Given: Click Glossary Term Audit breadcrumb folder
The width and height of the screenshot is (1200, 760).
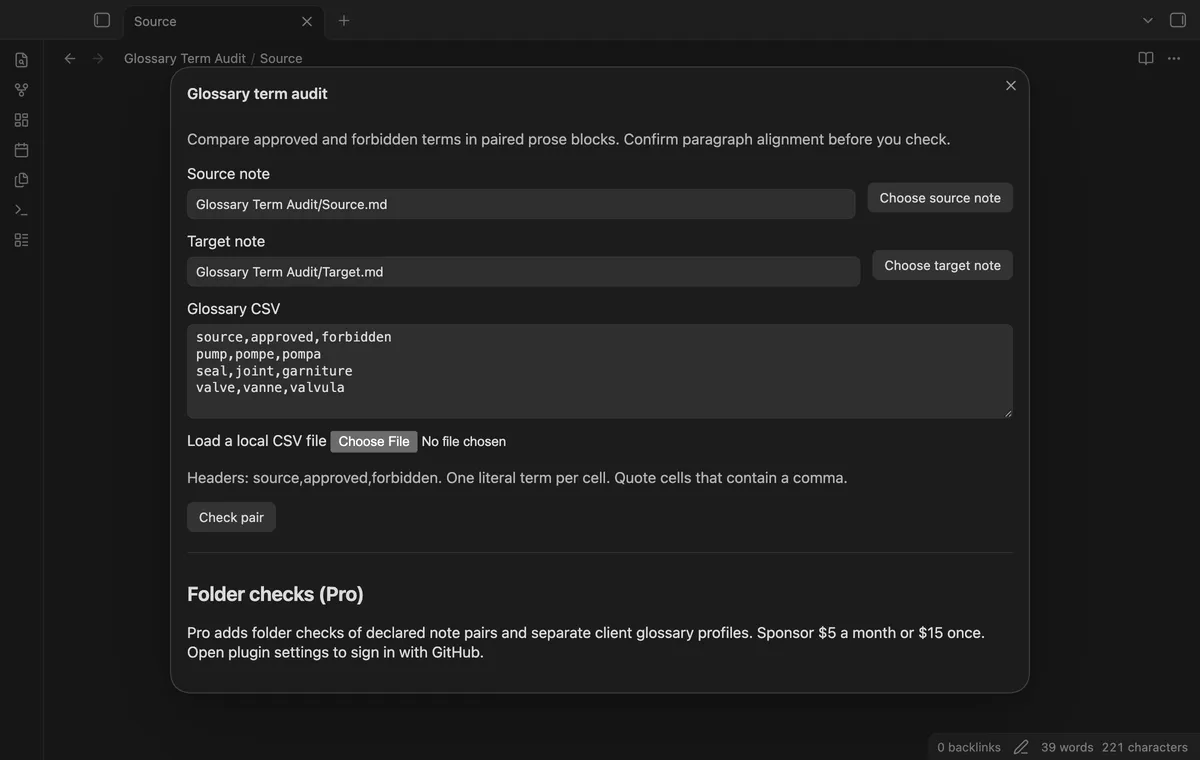Looking at the screenshot, I should click(x=185, y=58).
